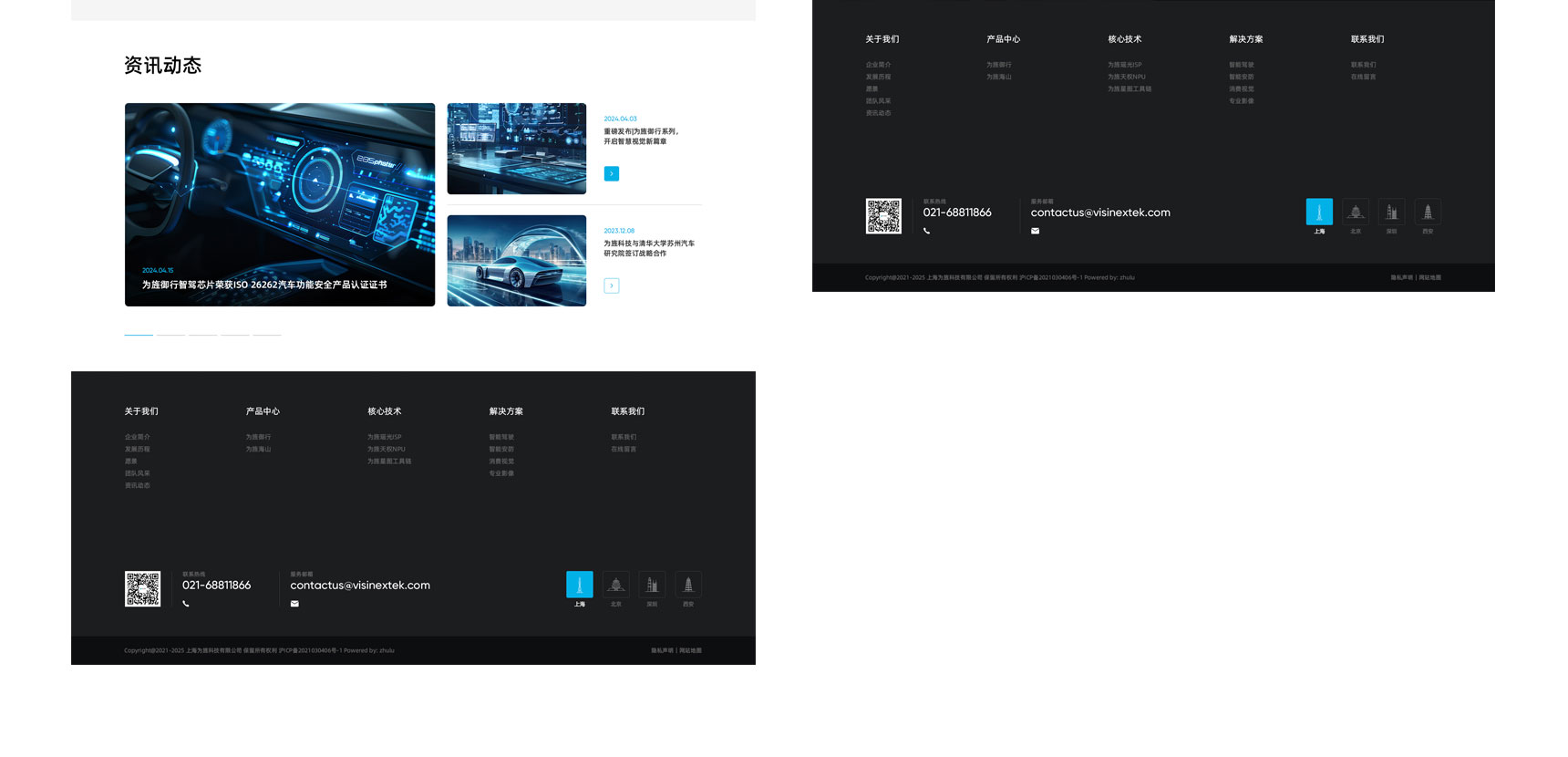
Task: Open 在线留言 link in the separate footer mockup
Action: pos(1364,77)
